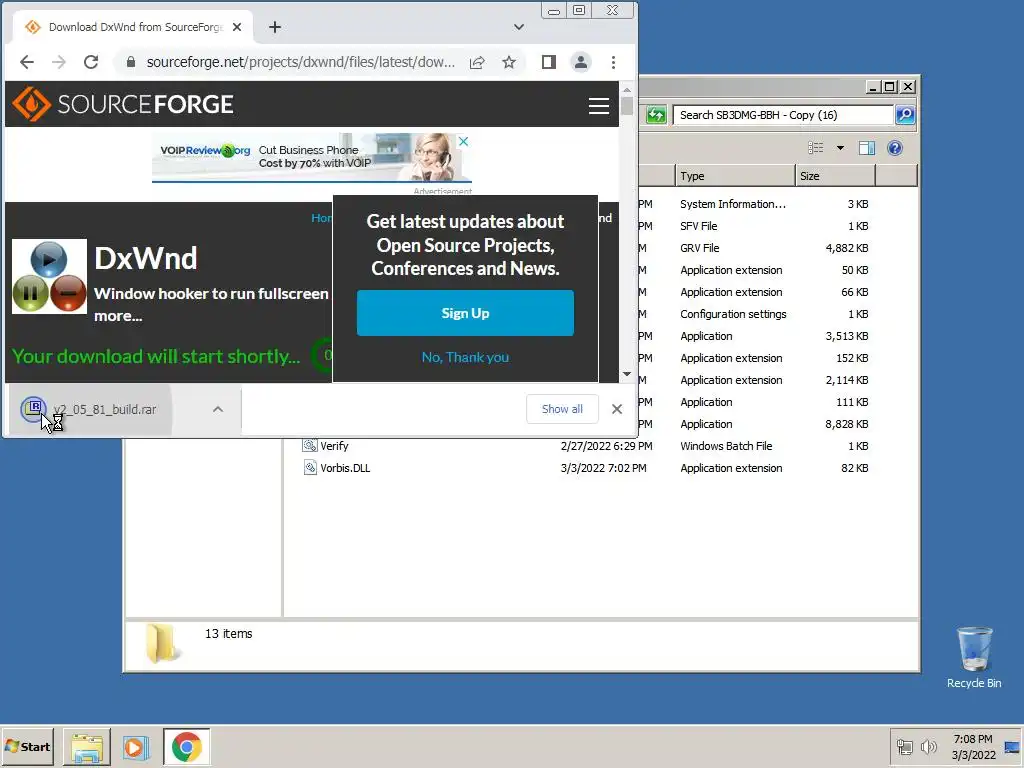Close the VOIP Review advertisement
The image size is (1024, 768).
point(463,141)
